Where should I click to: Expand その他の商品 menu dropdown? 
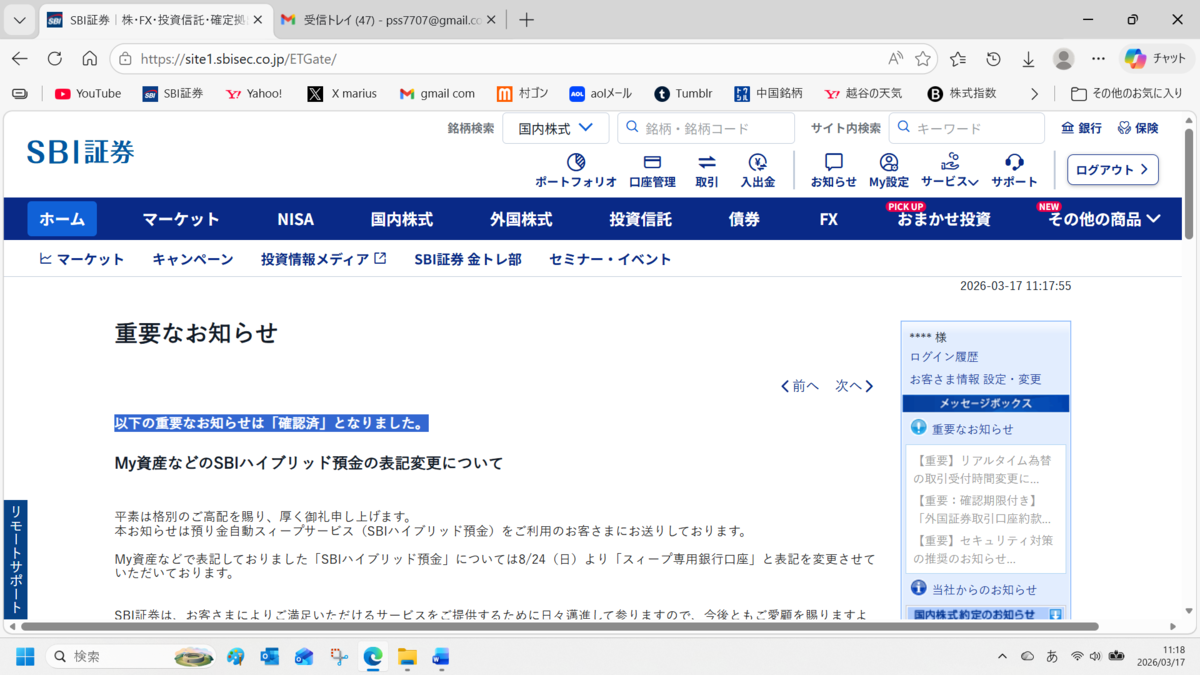pyautogui.click(x=1104, y=219)
